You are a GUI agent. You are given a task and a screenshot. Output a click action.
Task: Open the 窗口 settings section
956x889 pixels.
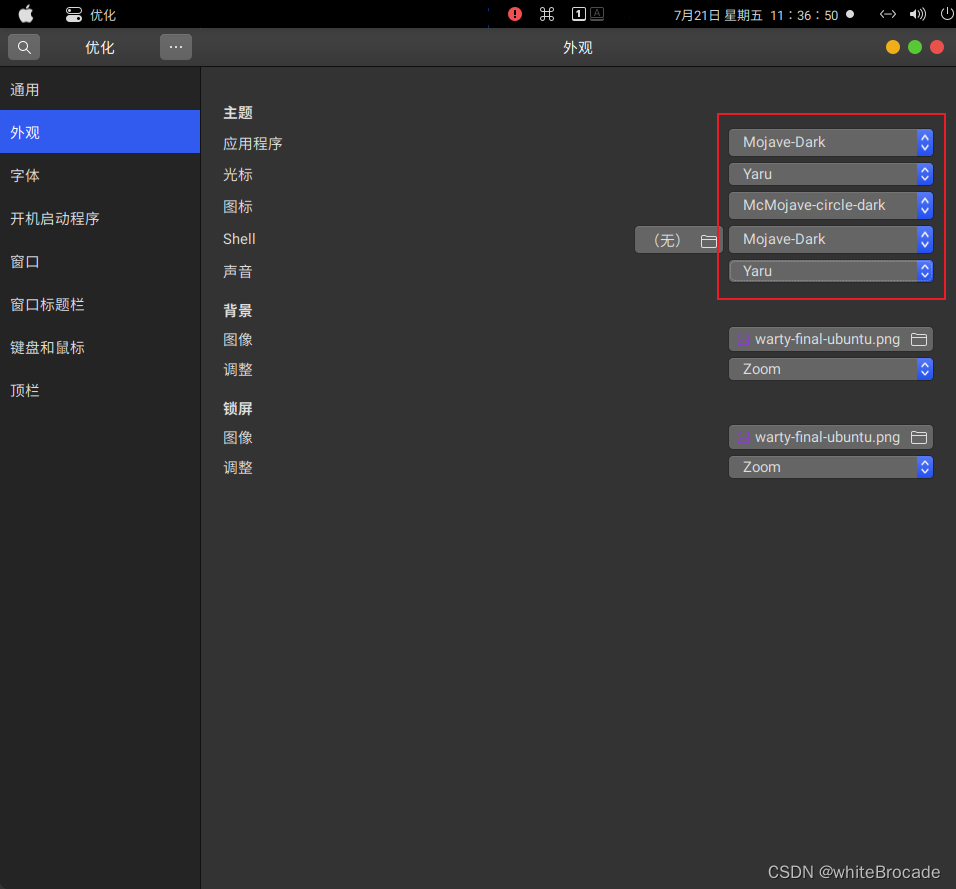point(100,262)
